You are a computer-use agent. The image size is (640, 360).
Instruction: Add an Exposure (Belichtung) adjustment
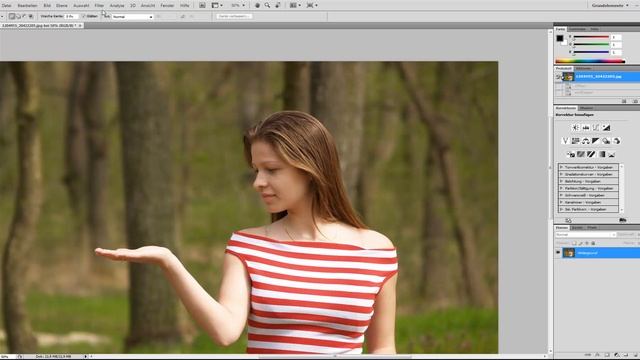606,128
